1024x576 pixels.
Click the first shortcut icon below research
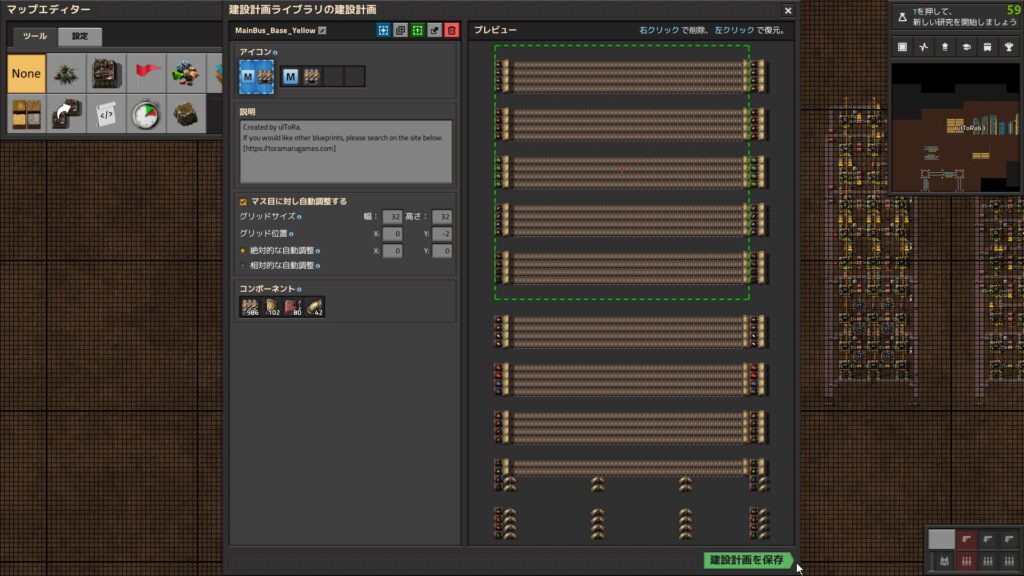tap(903, 47)
